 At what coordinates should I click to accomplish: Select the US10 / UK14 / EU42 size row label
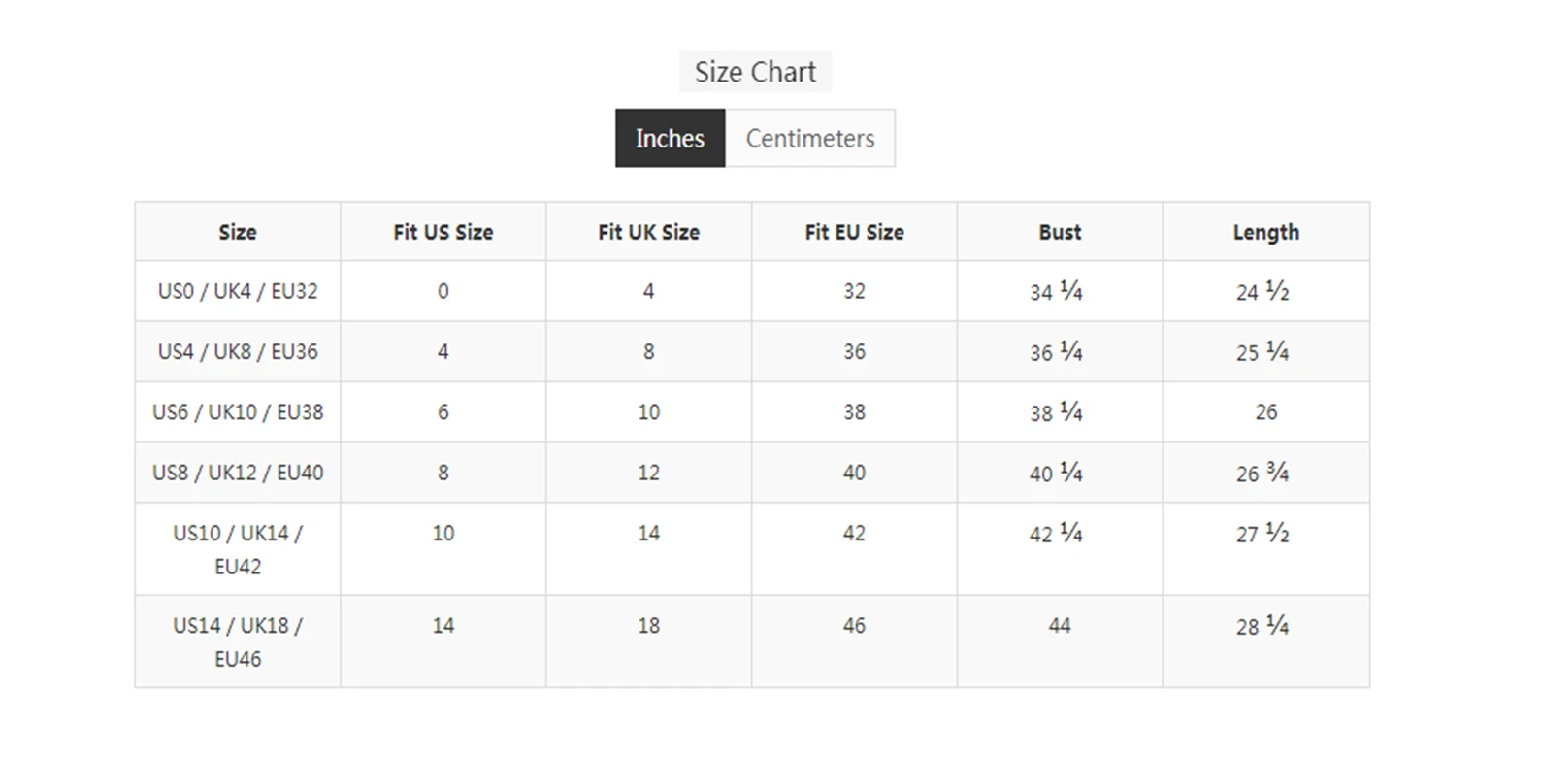click(x=238, y=549)
